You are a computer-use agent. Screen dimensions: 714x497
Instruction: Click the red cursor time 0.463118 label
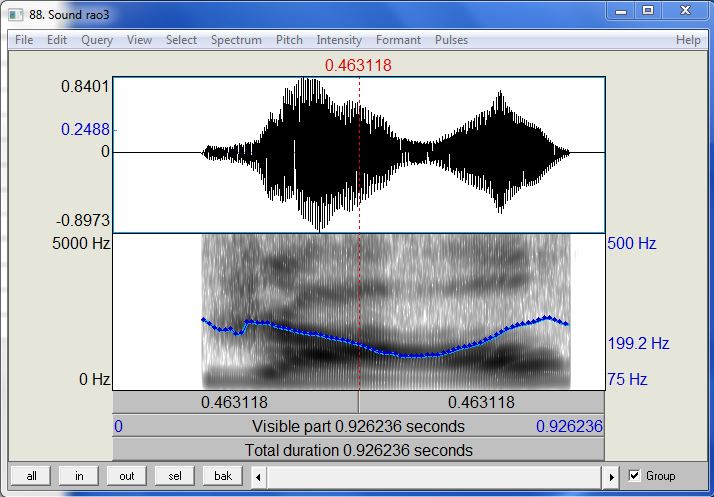(x=358, y=66)
